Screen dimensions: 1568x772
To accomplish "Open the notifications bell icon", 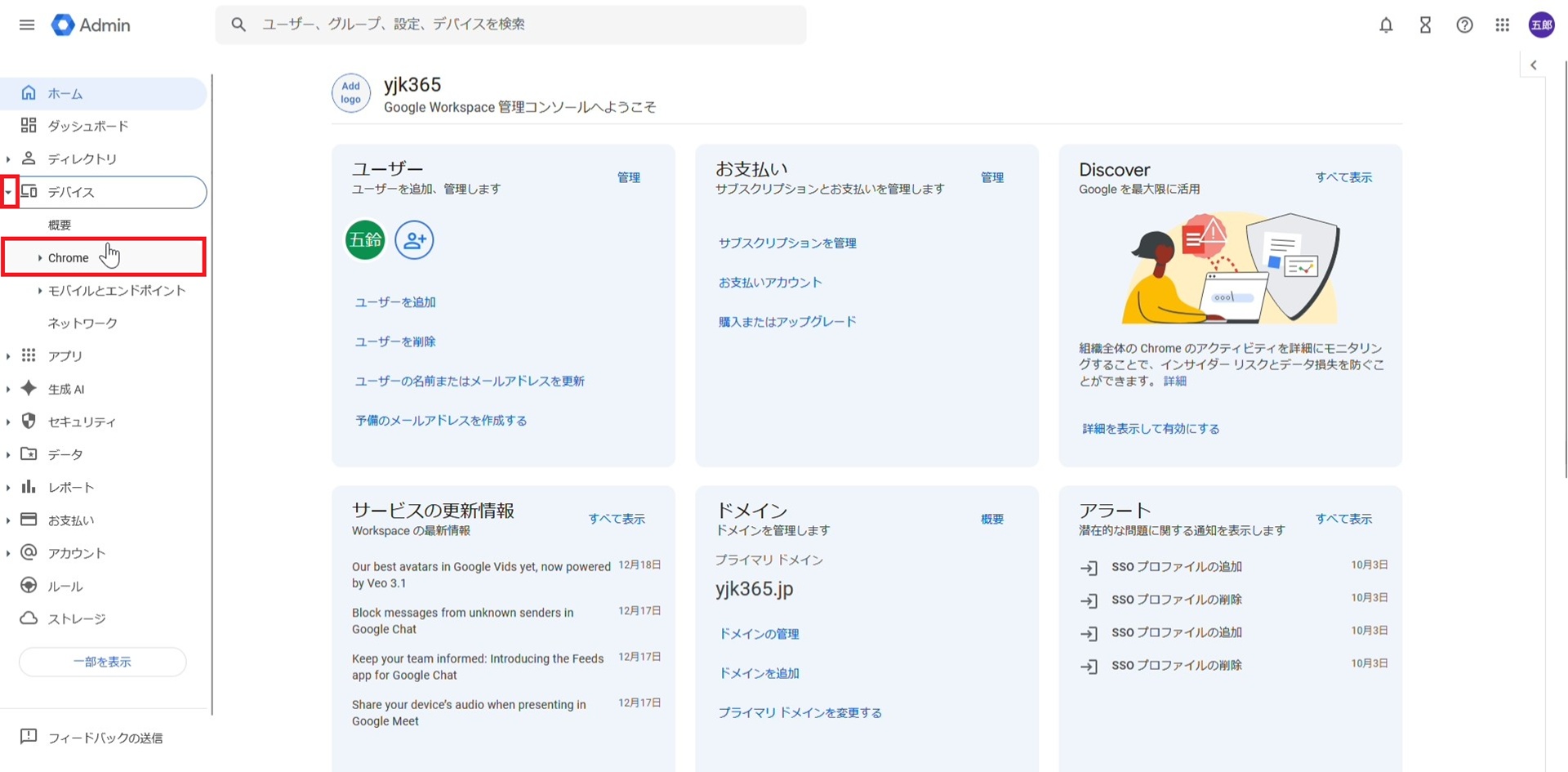I will coord(1386,25).
